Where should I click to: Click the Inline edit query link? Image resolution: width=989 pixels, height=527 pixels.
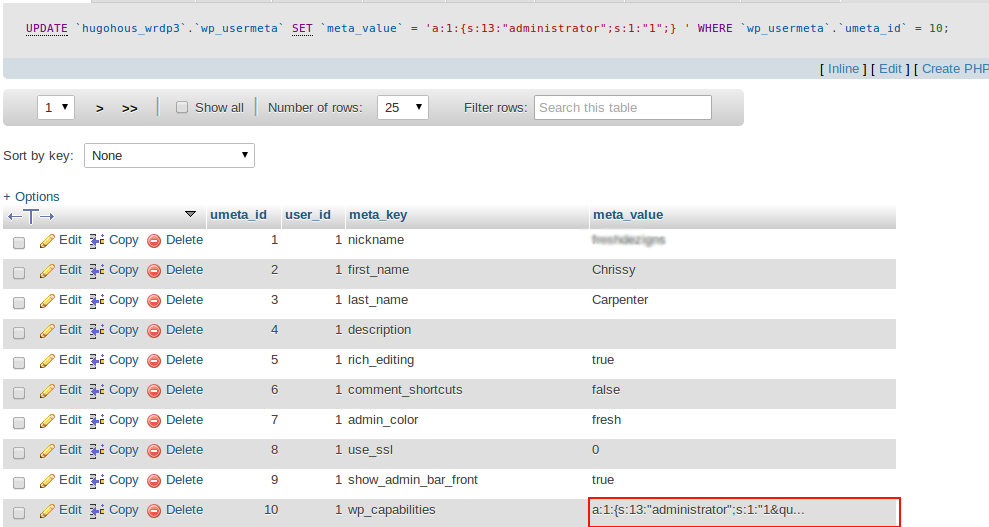[843, 69]
